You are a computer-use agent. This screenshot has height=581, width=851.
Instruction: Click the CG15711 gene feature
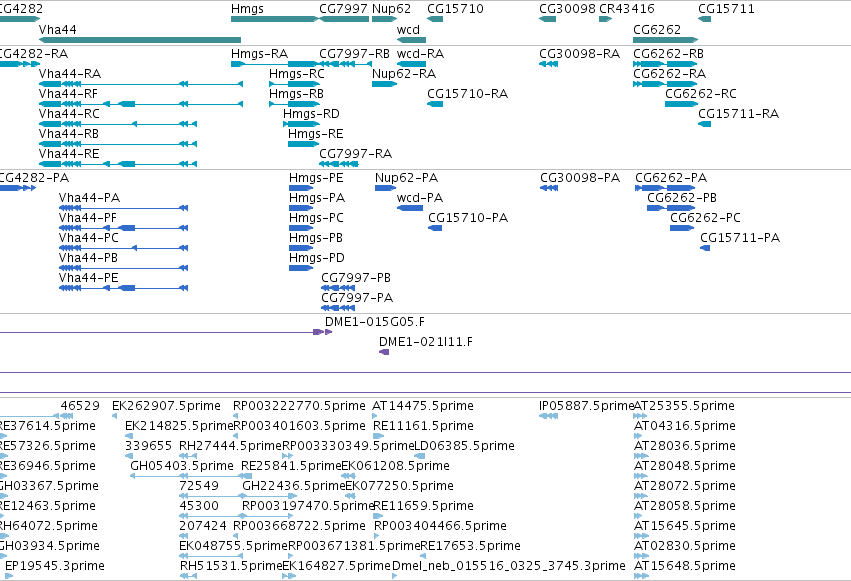pos(704,19)
